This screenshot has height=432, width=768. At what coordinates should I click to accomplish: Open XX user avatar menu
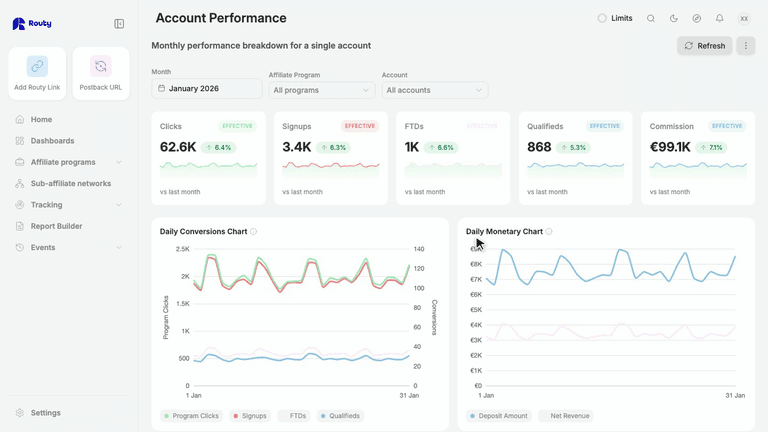click(744, 19)
